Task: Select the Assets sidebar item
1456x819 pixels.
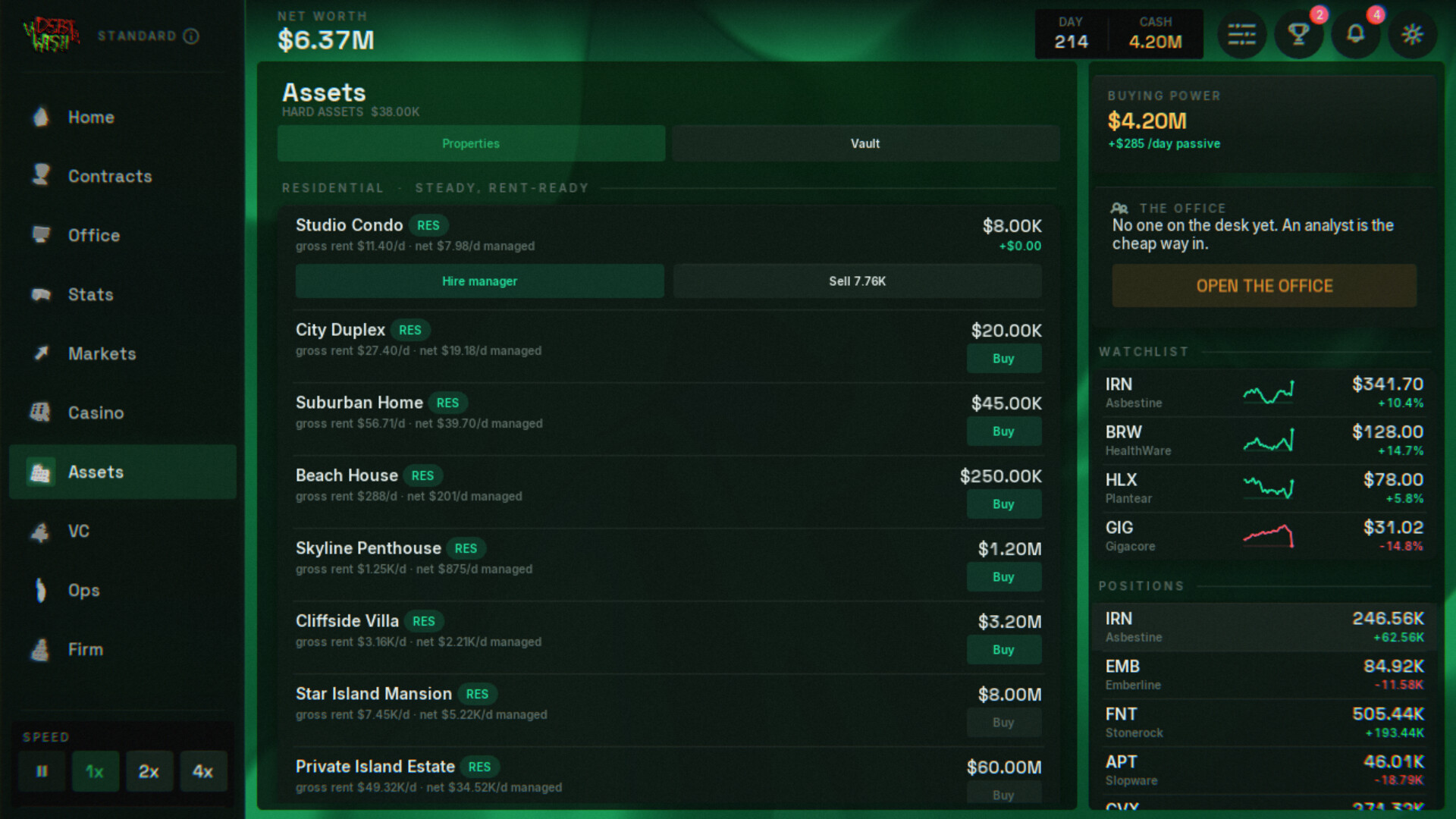Action: (x=123, y=472)
